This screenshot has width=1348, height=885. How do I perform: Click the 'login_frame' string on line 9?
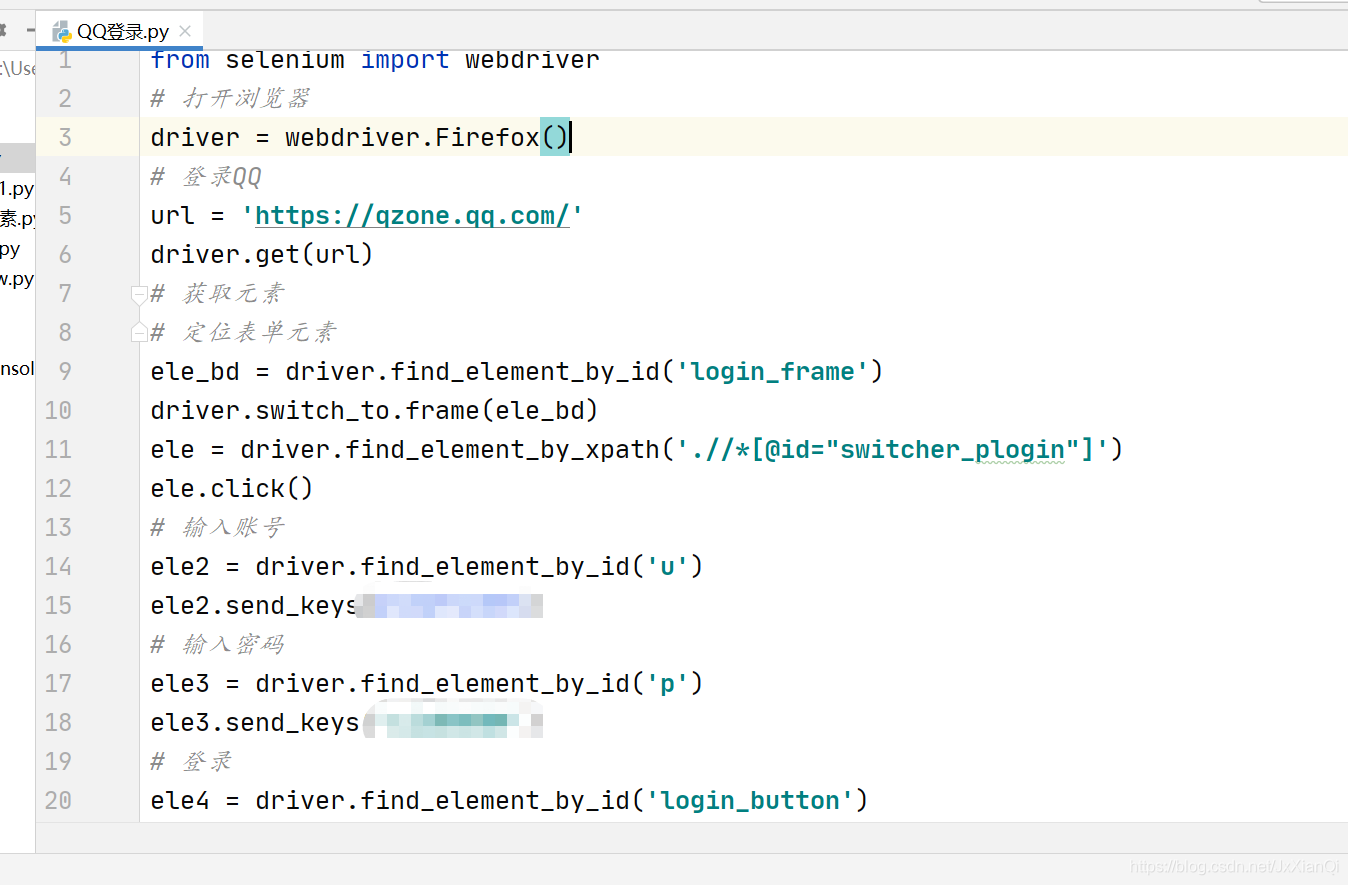click(x=773, y=372)
